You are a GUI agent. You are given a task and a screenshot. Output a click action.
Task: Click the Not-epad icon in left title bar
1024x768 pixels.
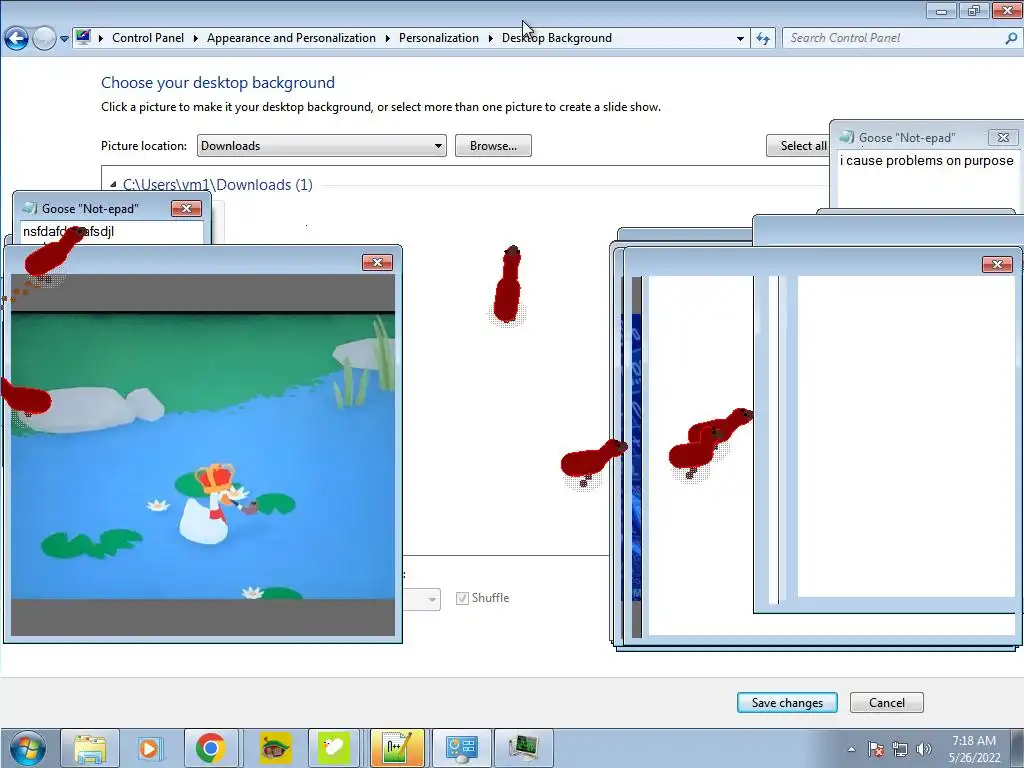(x=30, y=208)
